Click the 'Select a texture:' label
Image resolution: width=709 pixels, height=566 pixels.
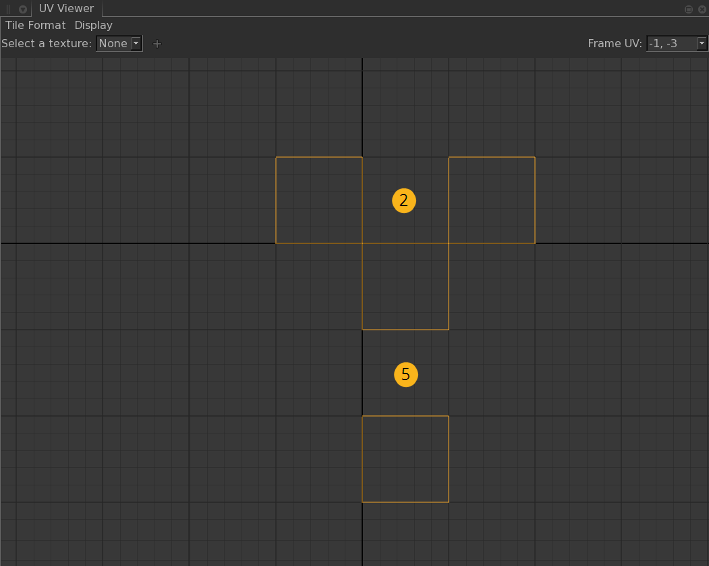[x=46, y=44]
